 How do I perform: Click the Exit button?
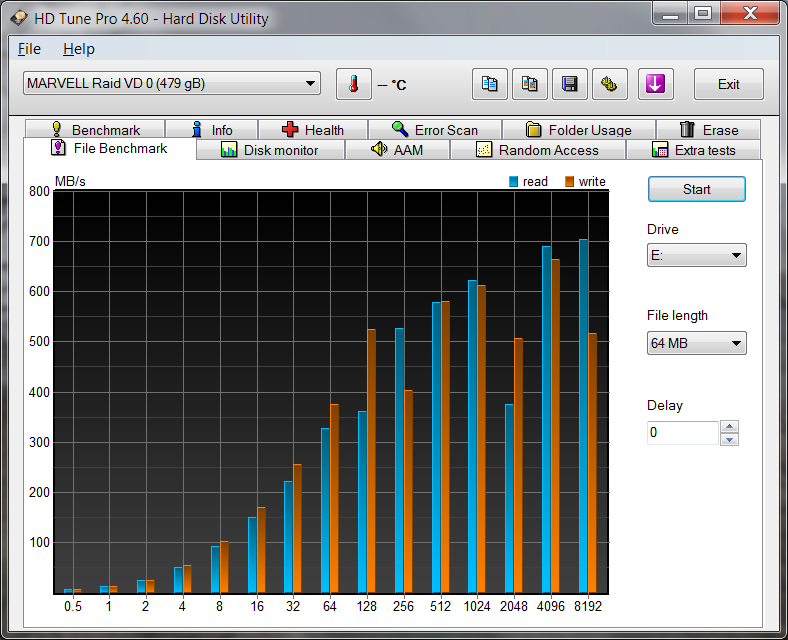click(728, 84)
